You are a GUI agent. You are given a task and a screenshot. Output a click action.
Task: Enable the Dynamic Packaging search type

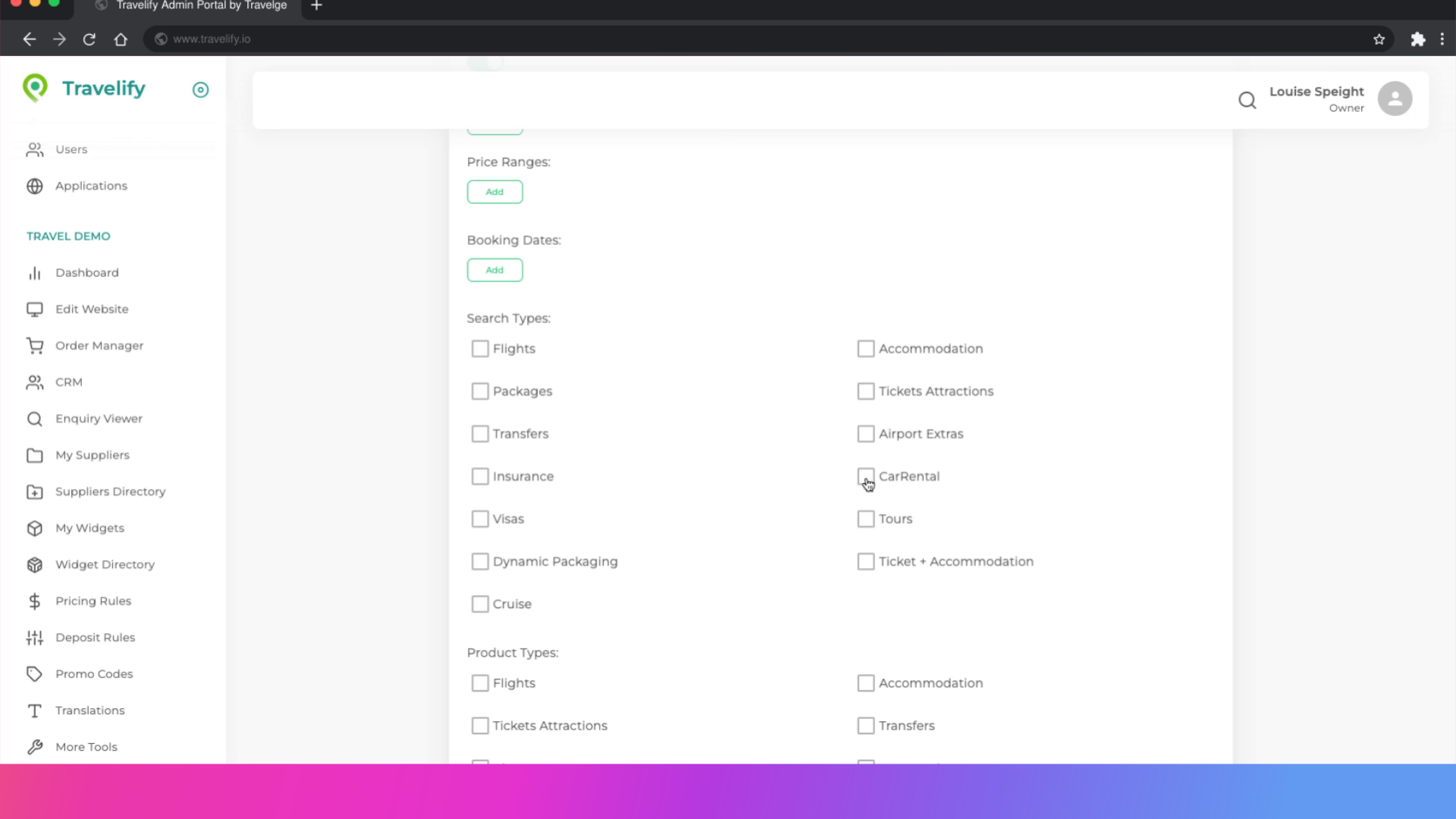pos(480,562)
